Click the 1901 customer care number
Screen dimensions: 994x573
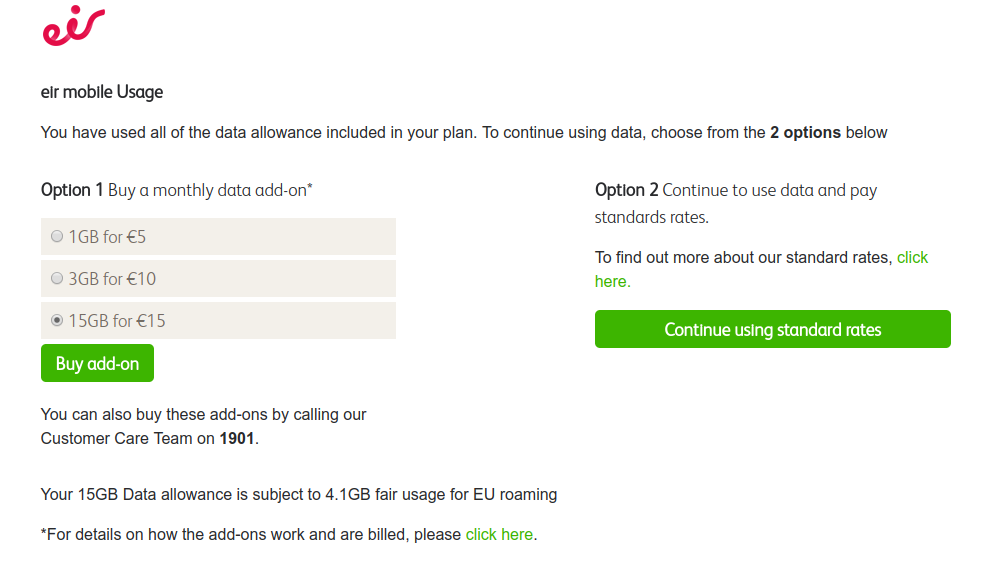(x=237, y=439)
